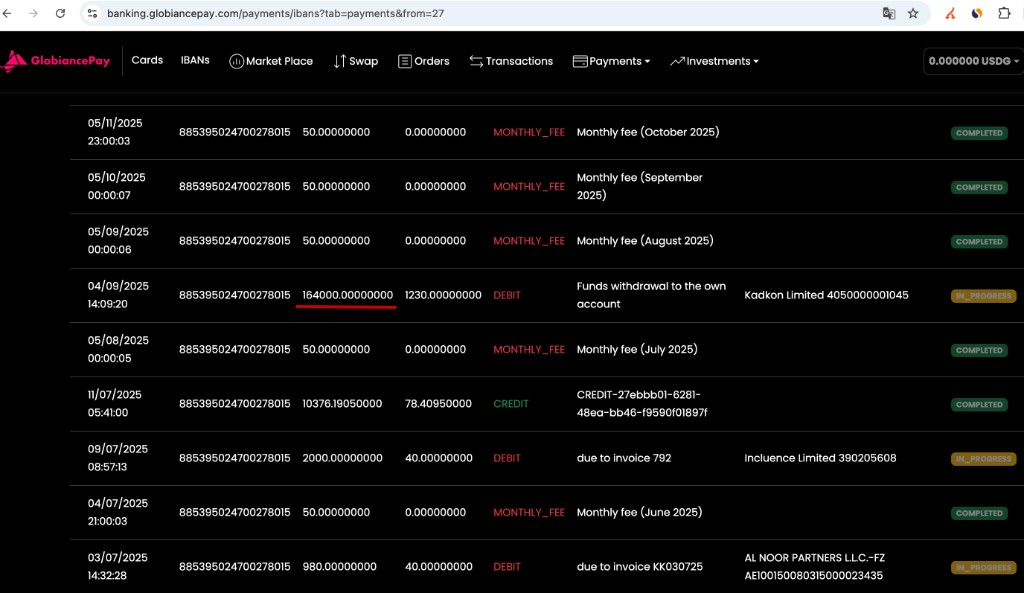Click 'Kadkon Limited 4050000001045' recipient text
The image size is (1024, 593).
[826, 295]
